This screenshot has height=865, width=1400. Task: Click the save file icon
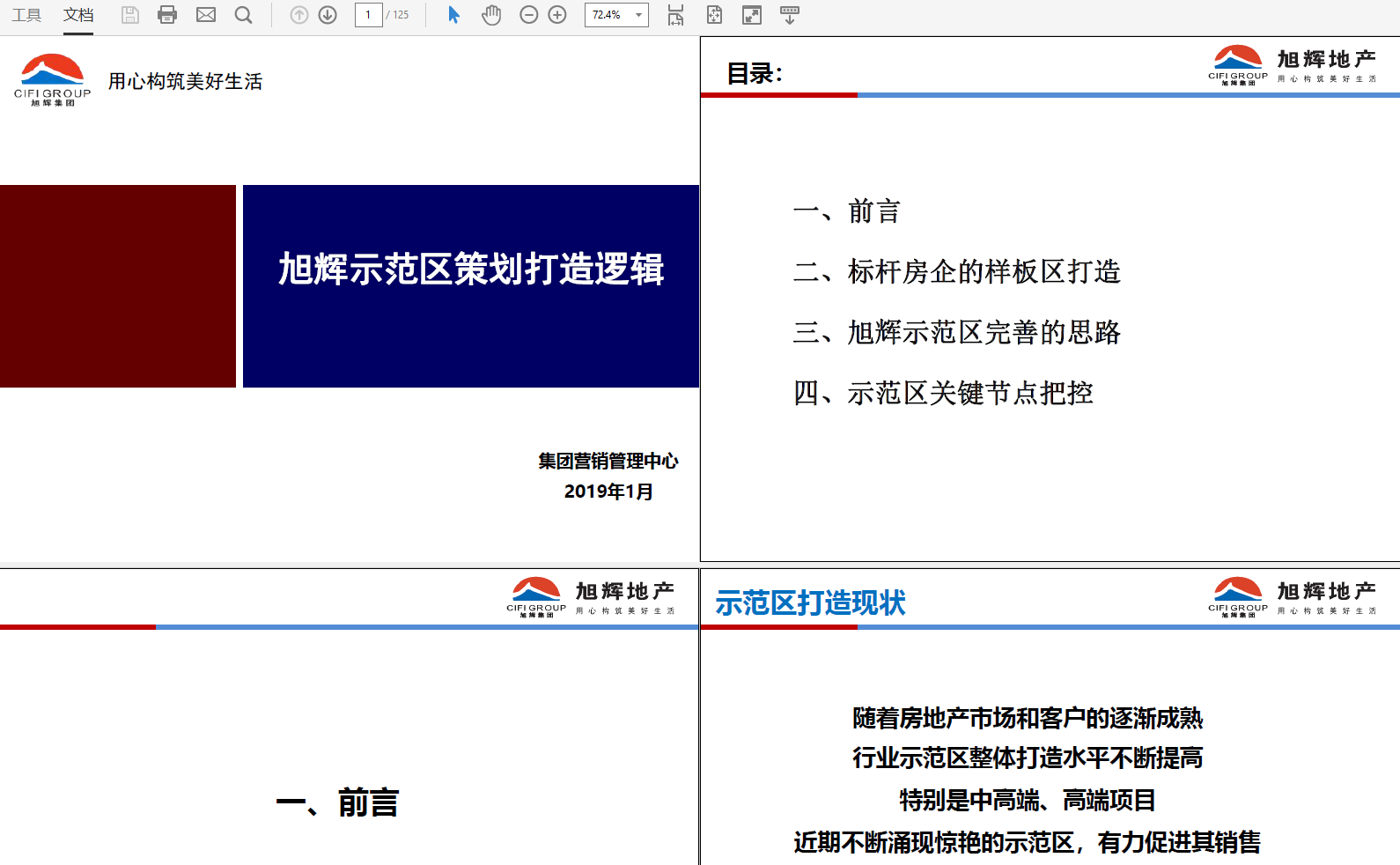(130, 15)
